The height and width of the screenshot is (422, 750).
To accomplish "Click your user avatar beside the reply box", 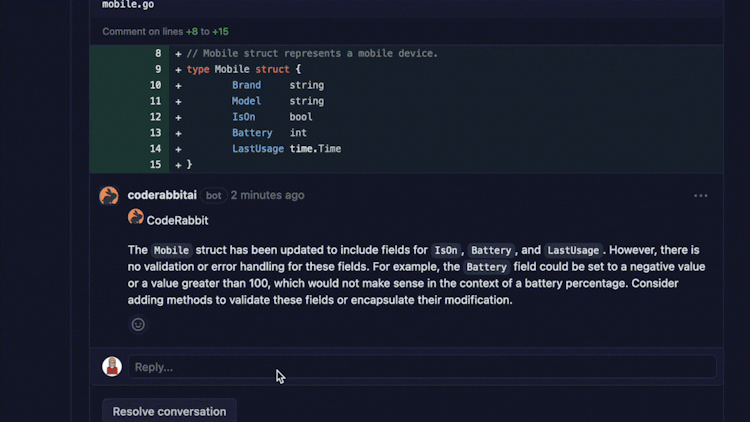I will point(112,367).
